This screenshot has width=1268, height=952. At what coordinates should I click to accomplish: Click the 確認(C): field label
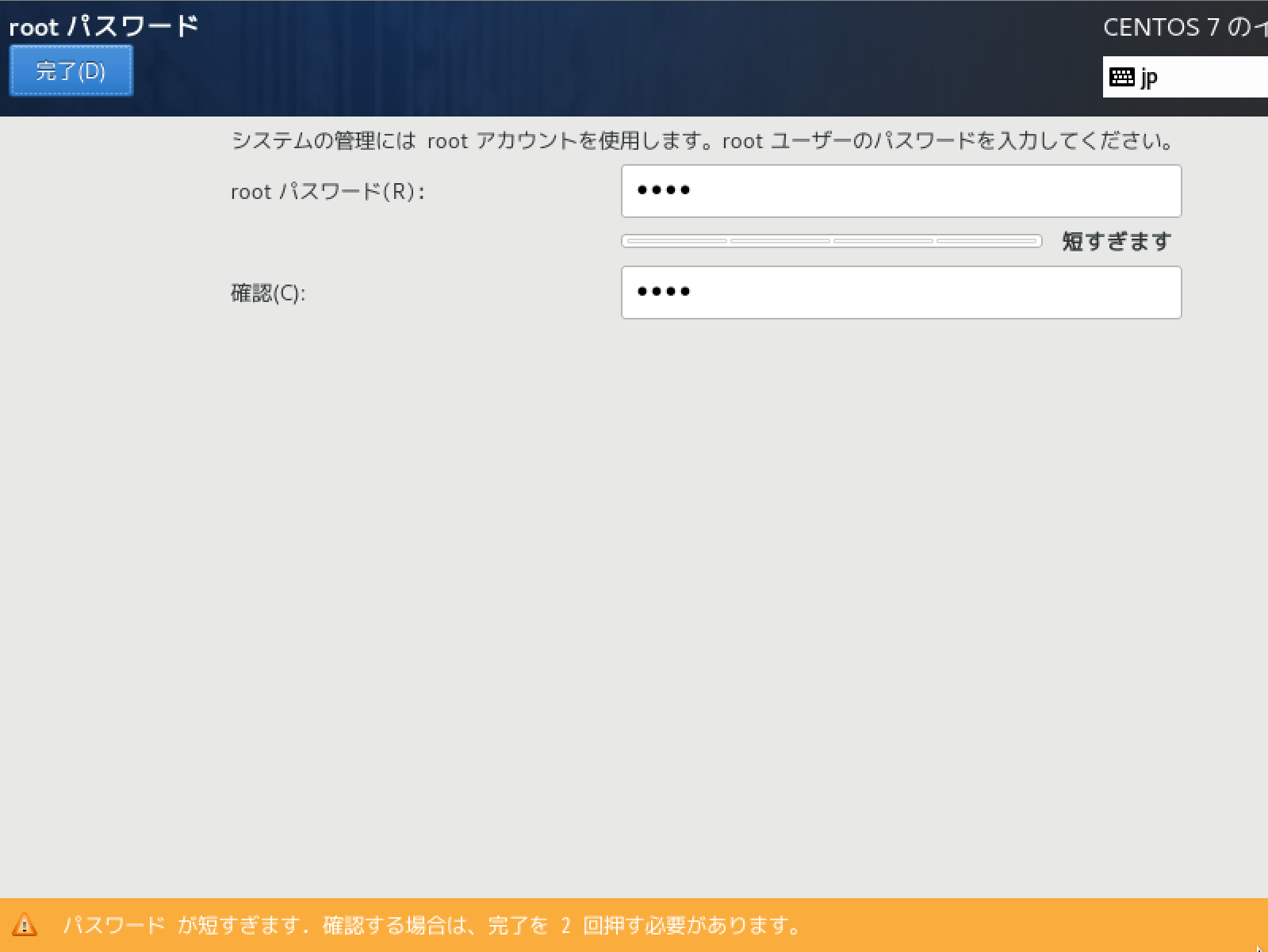coord(268,293)
